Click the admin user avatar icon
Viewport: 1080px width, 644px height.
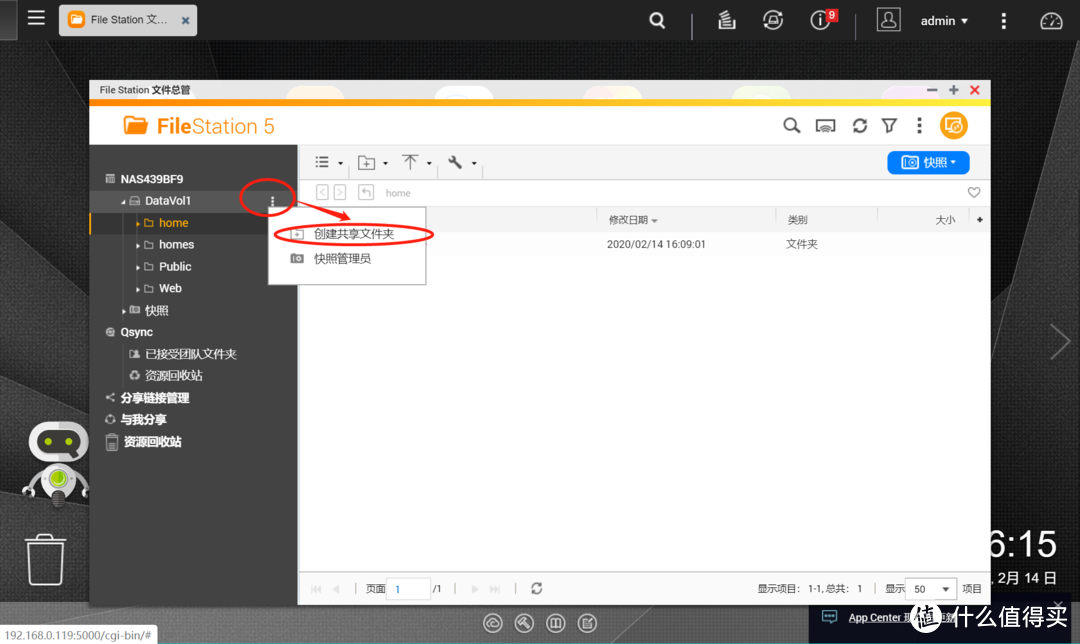tap(888, 19)
